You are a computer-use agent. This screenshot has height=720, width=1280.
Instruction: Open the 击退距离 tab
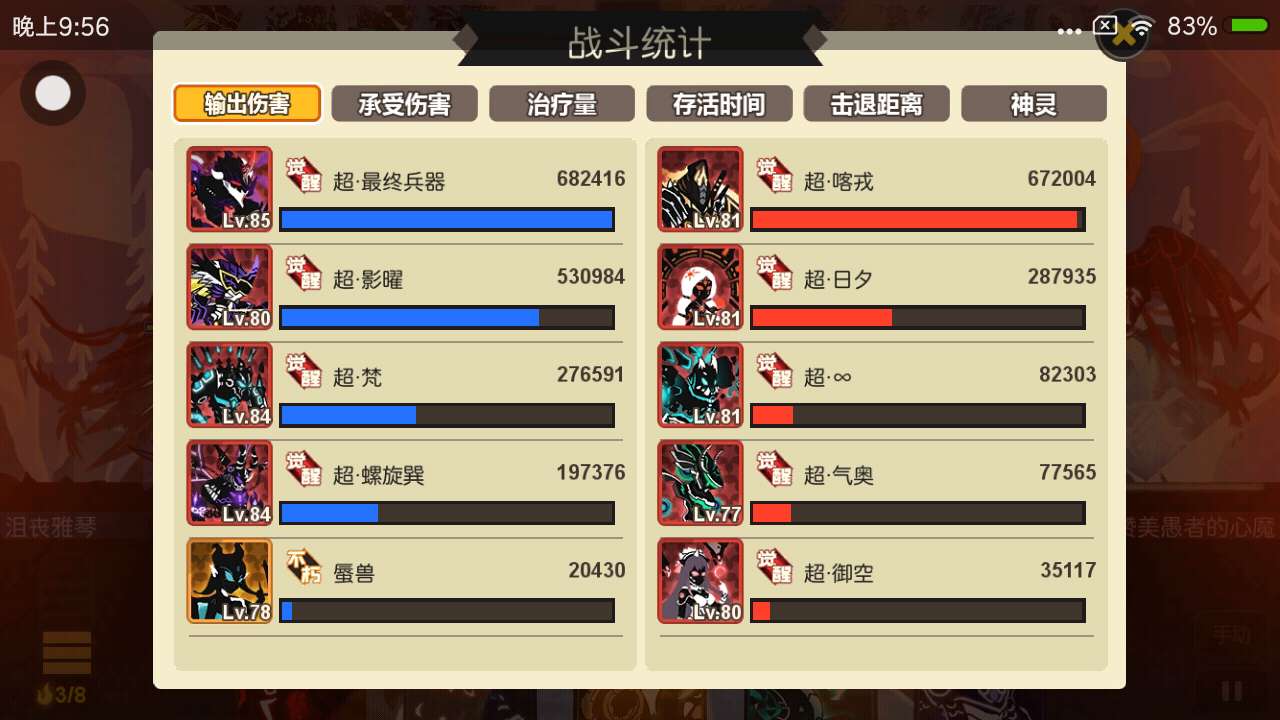tap(876, 104)
